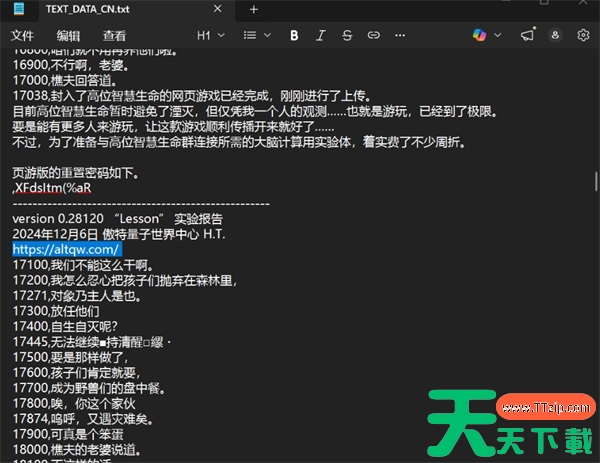
Task: Open the megaphone feedback icon
Action: [528, 35]
